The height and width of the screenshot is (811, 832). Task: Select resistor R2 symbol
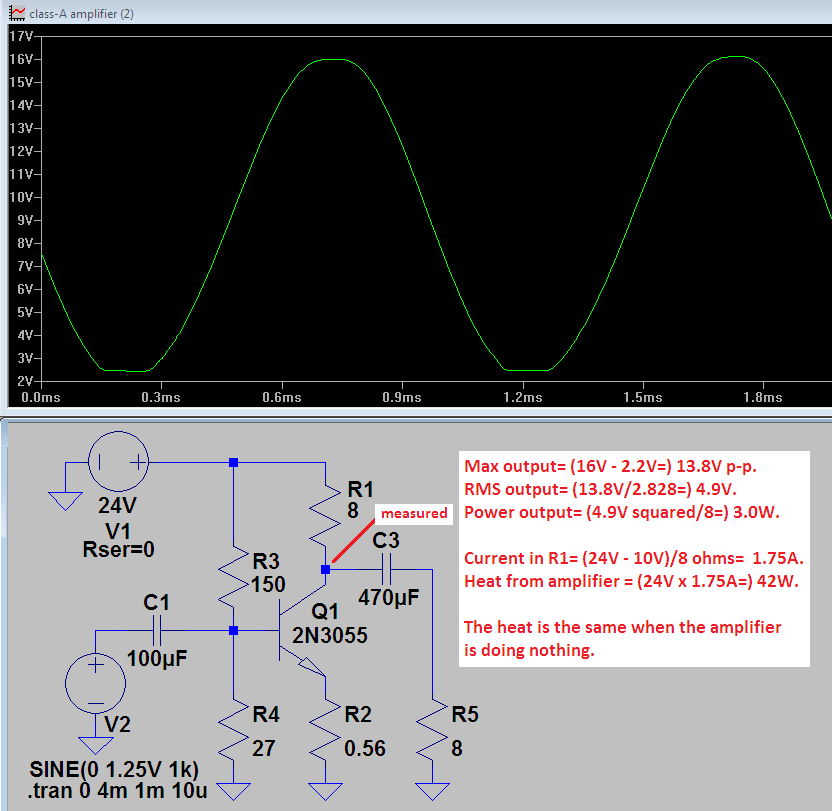(x=325, y=730)
